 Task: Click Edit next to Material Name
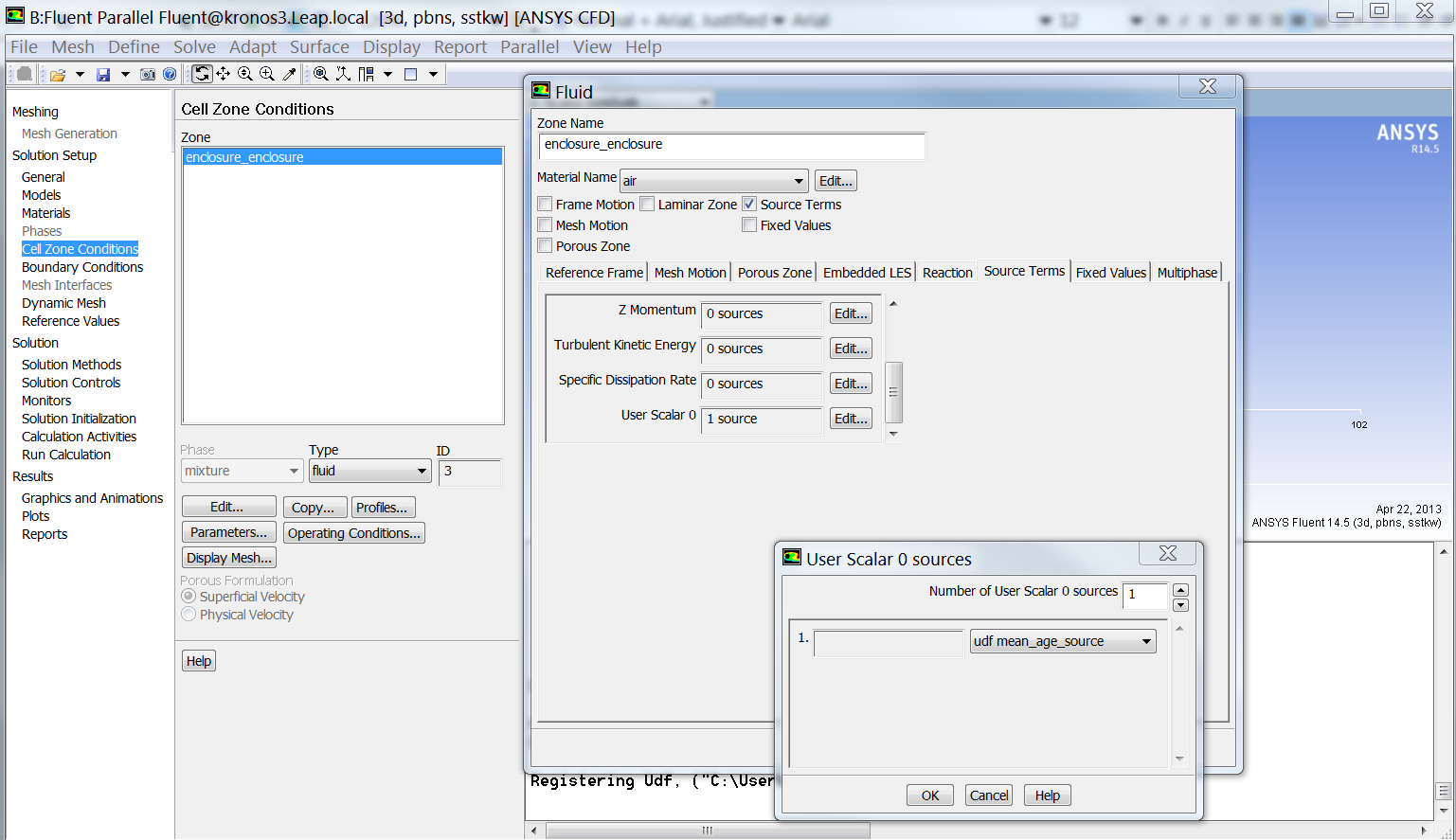[836, 181]
